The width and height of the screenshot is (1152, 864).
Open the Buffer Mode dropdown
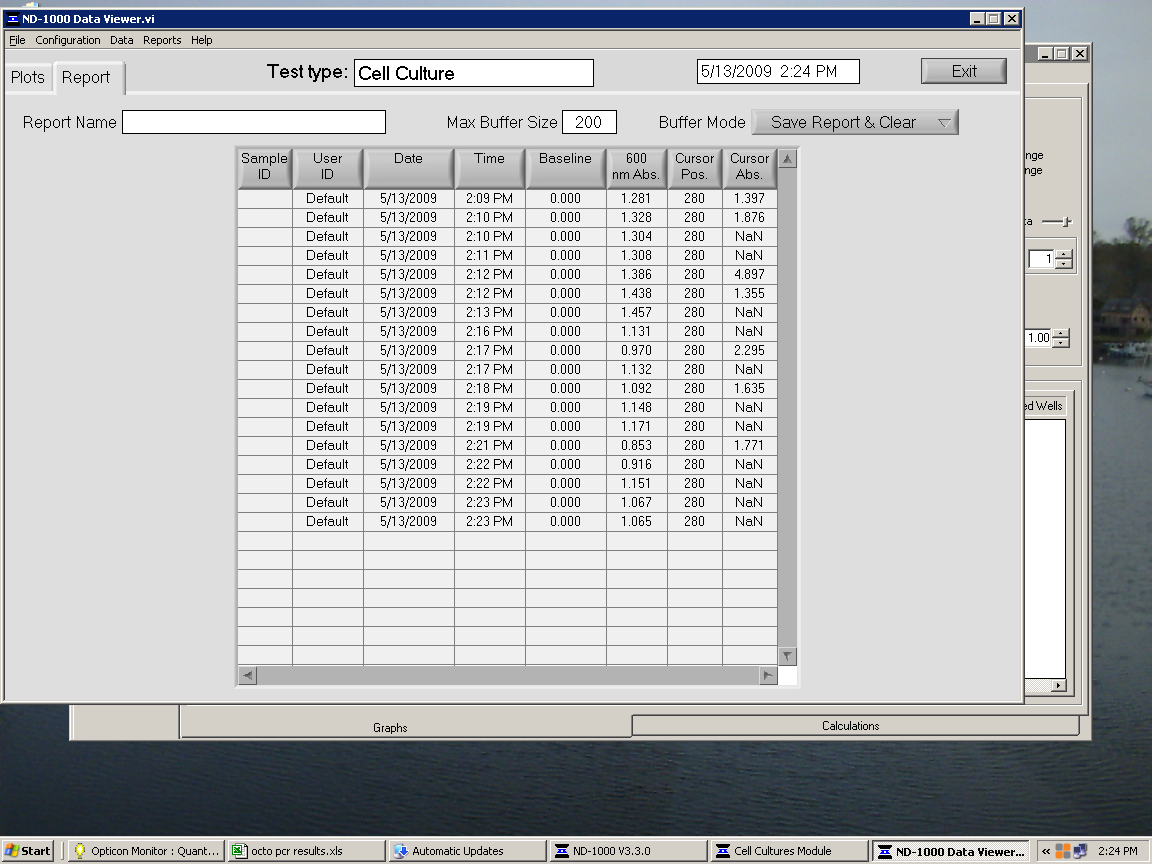(855, 122)
